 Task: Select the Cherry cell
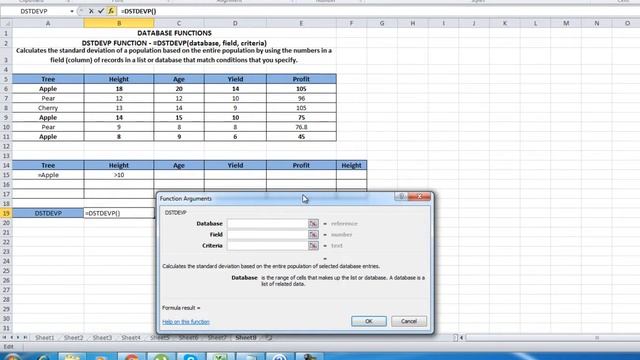point(48,108)
